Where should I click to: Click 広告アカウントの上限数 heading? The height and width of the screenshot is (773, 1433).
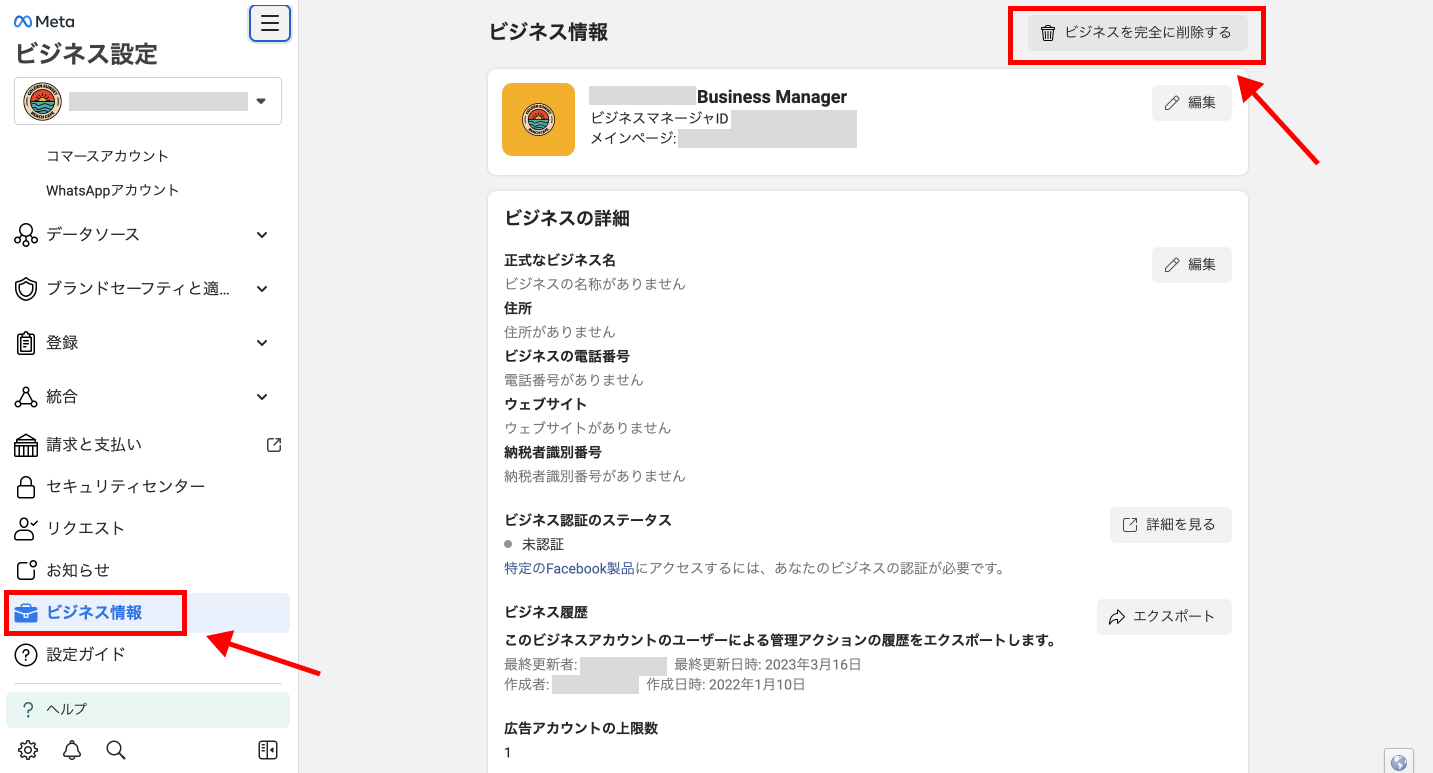click(x=581, y=728)
